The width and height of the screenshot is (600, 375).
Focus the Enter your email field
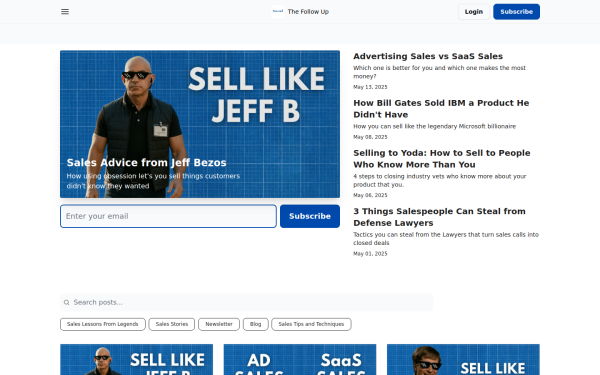coord(168,216)
